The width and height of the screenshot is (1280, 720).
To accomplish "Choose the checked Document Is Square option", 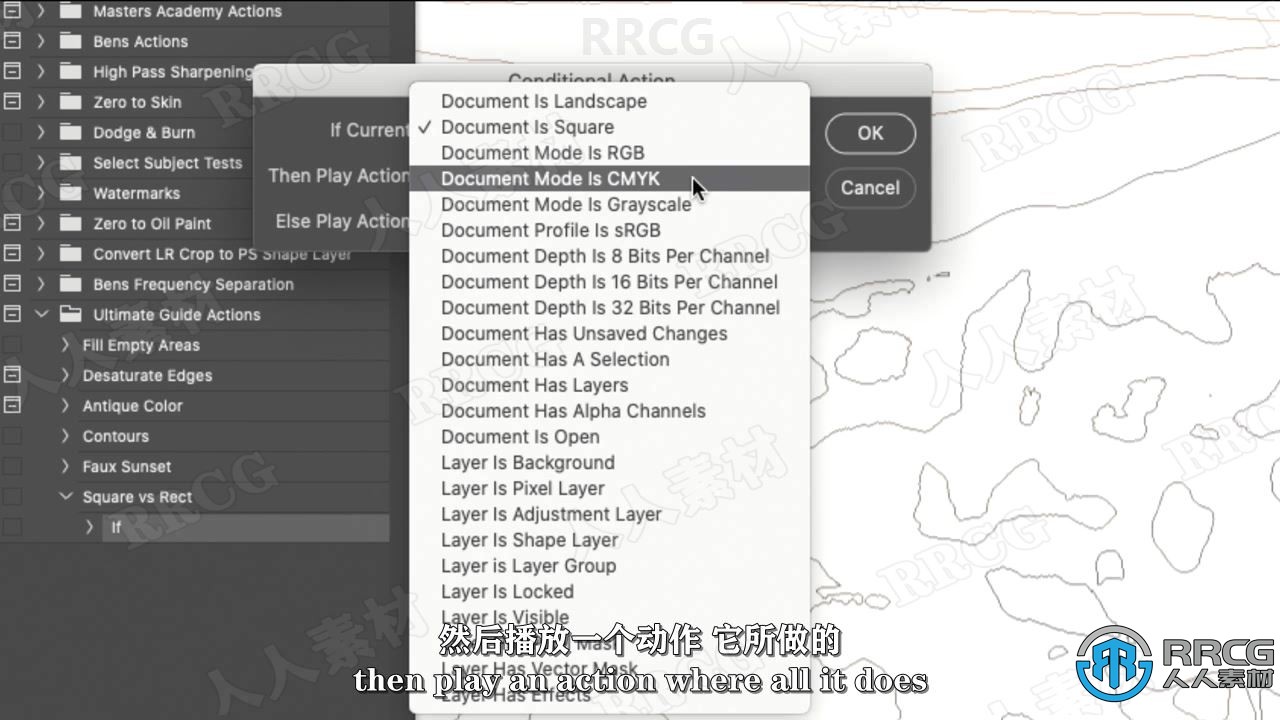I will coord(609,127).
